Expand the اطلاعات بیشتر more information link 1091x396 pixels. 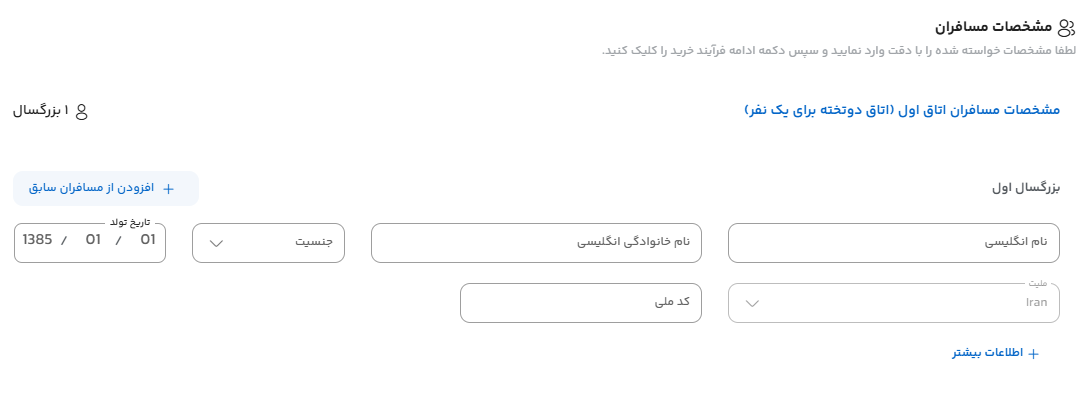pyautogui.click(x=996, y=353)
